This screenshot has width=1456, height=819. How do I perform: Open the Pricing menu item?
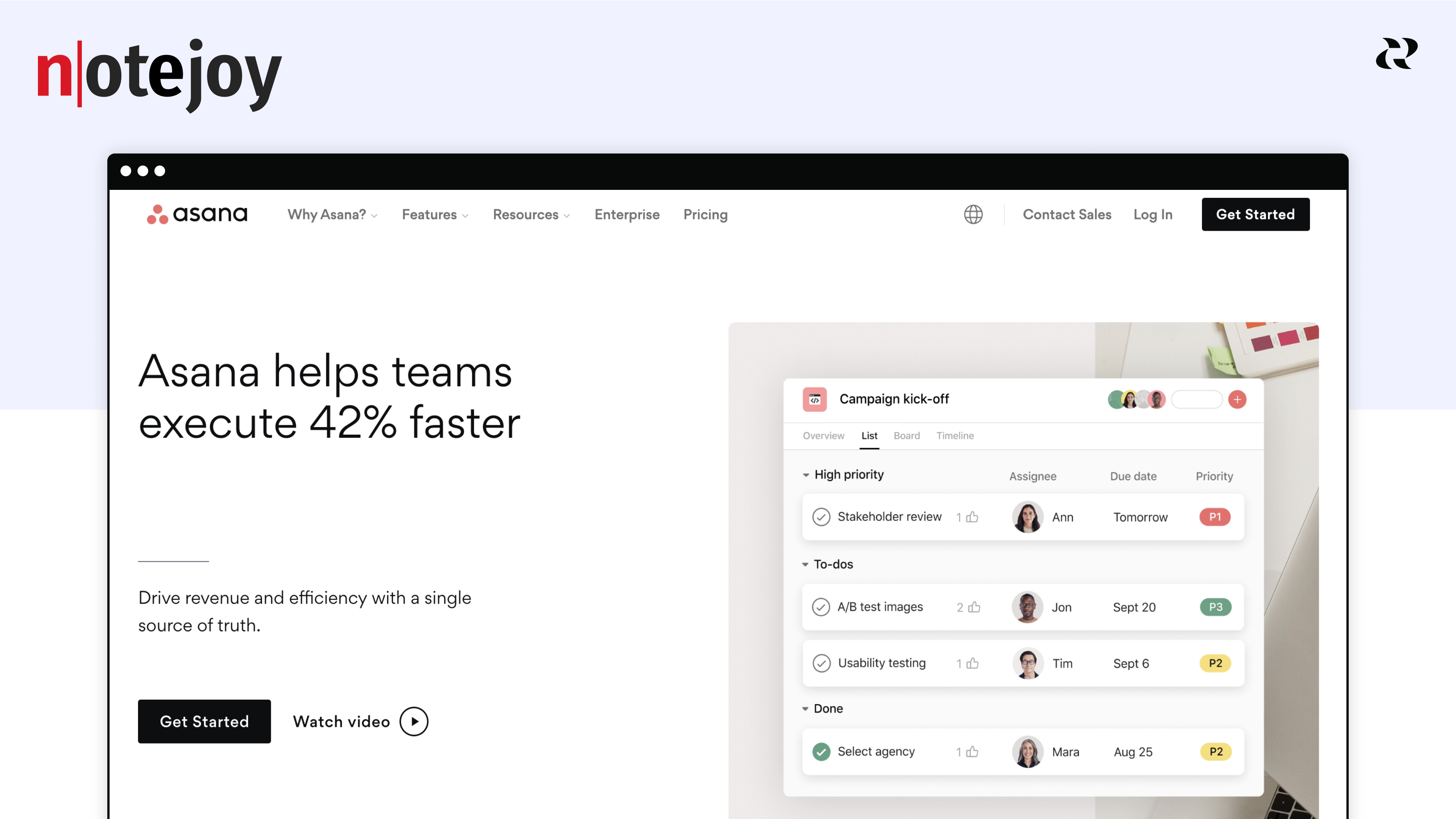point(705,215)
